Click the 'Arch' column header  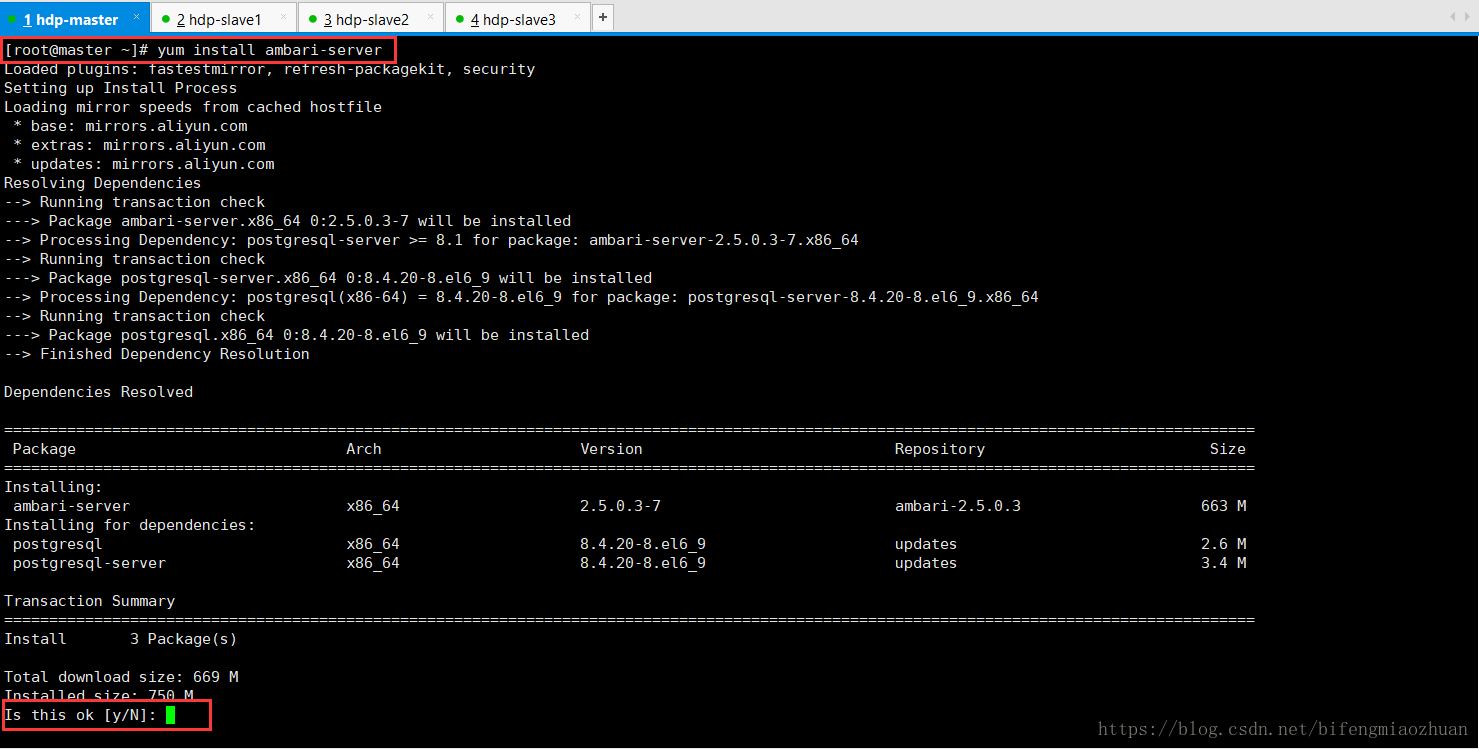364,449
